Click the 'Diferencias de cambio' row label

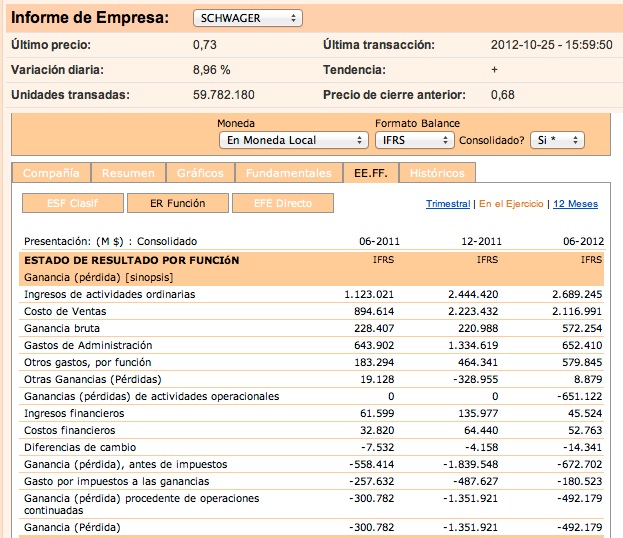click(x=80, y=447)
